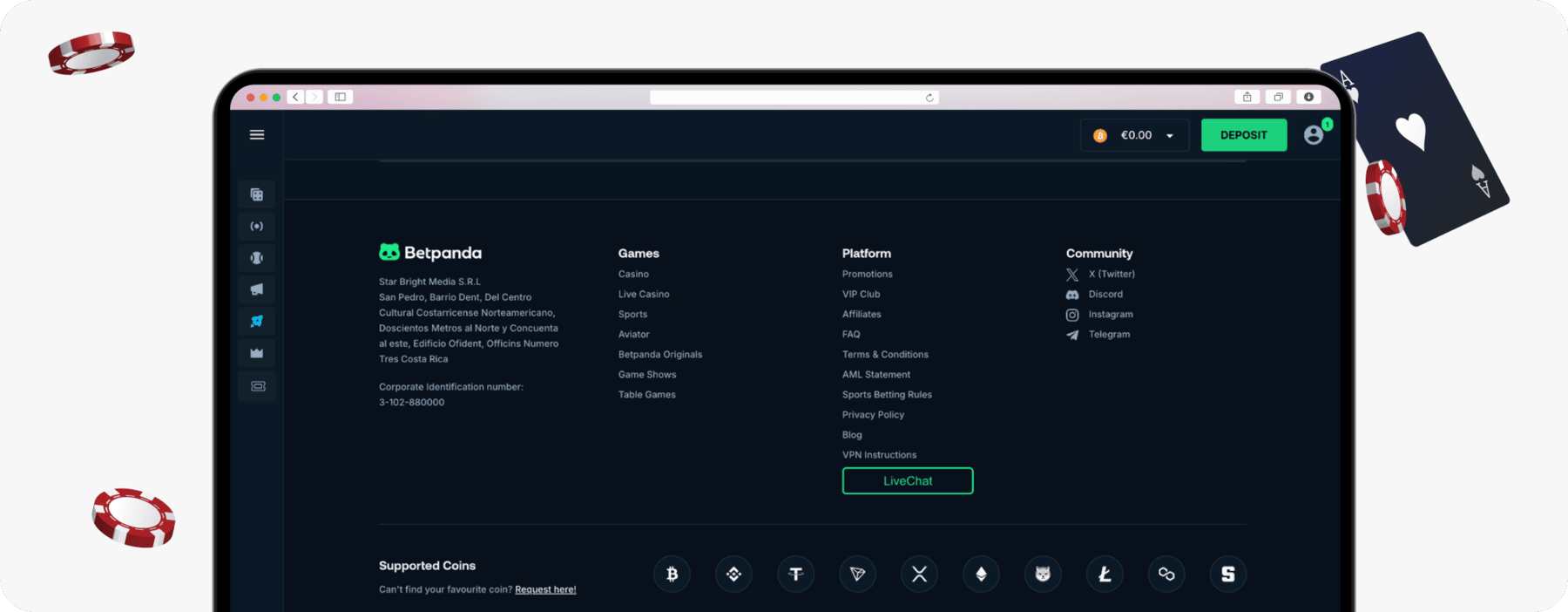Toggle the browser sidebar button
The width and height of the screenshot is (1568, 612).
click(x=341, y=97)
